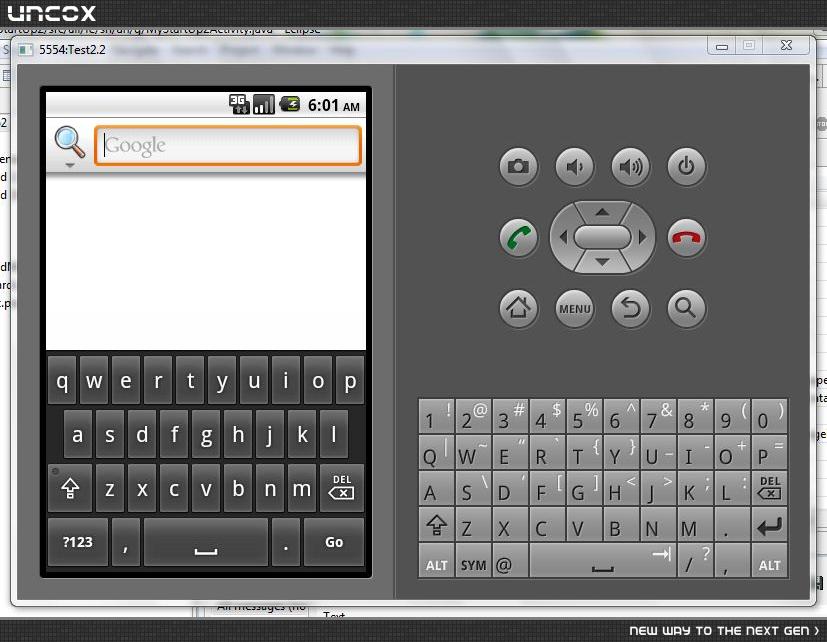Tap the on-screen 'w' key
Image resolution: width=827 pixels, height=642 pixels.
click(x=94, y=380)
